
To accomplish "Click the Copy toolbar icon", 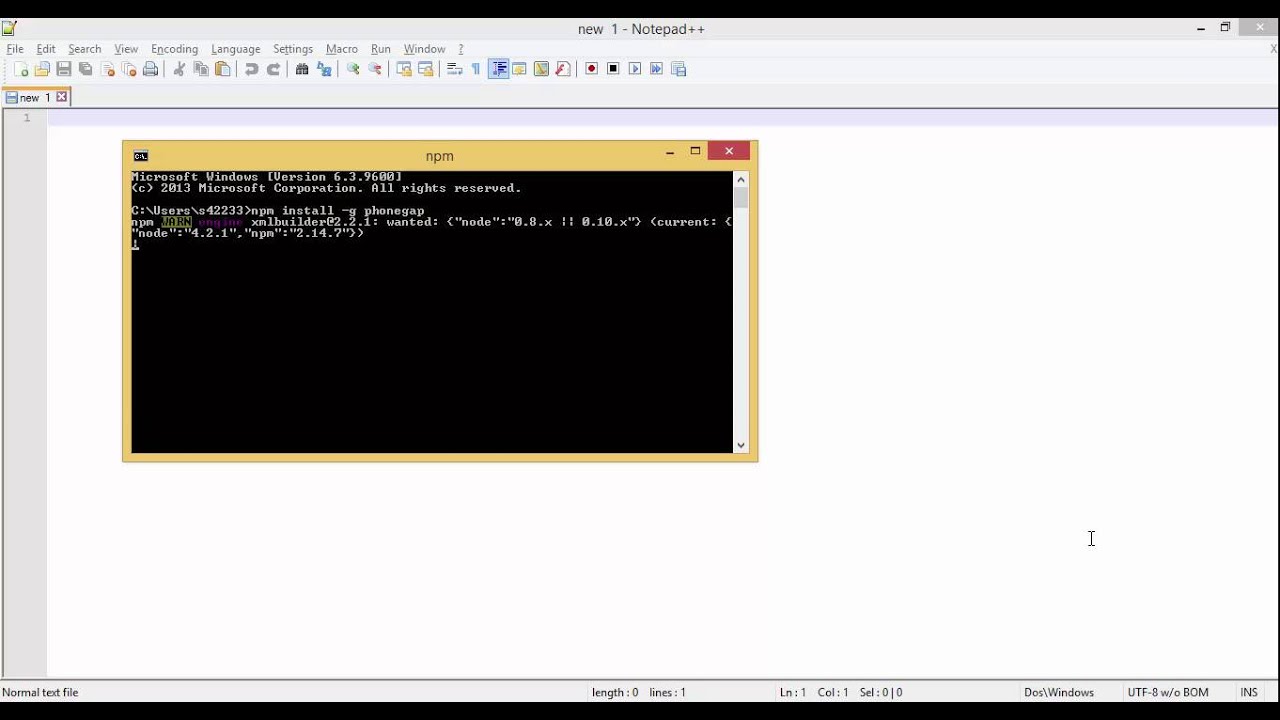I will pyautogui.click(x=201, y=69).
